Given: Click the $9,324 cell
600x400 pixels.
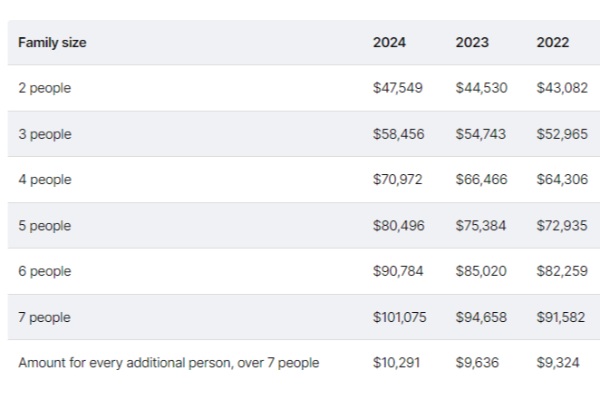Looking at the screenshot, I should (x=558, y=363).
